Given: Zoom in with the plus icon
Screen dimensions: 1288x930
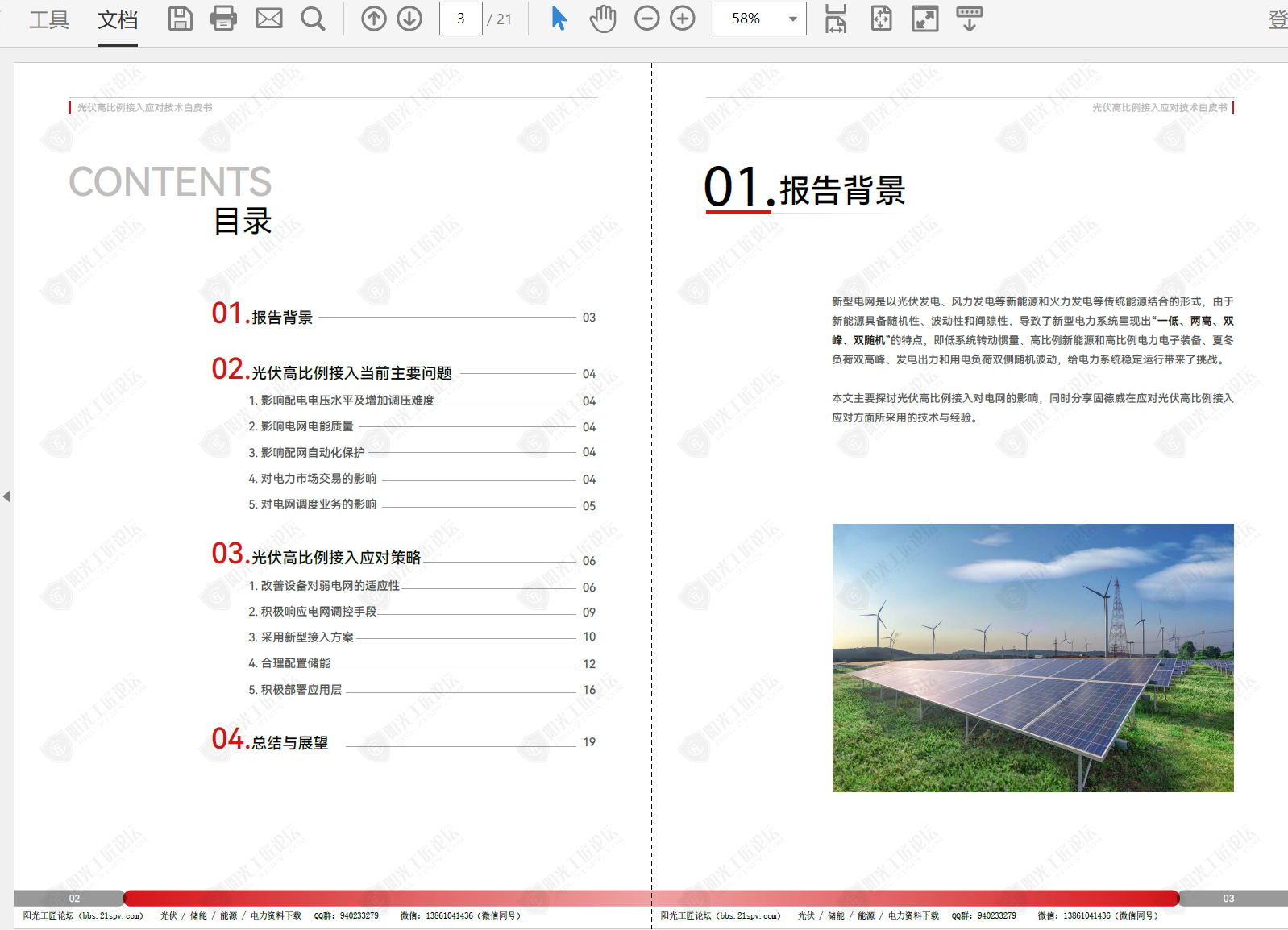Looking at the screenshot, I should pos(683,19).
